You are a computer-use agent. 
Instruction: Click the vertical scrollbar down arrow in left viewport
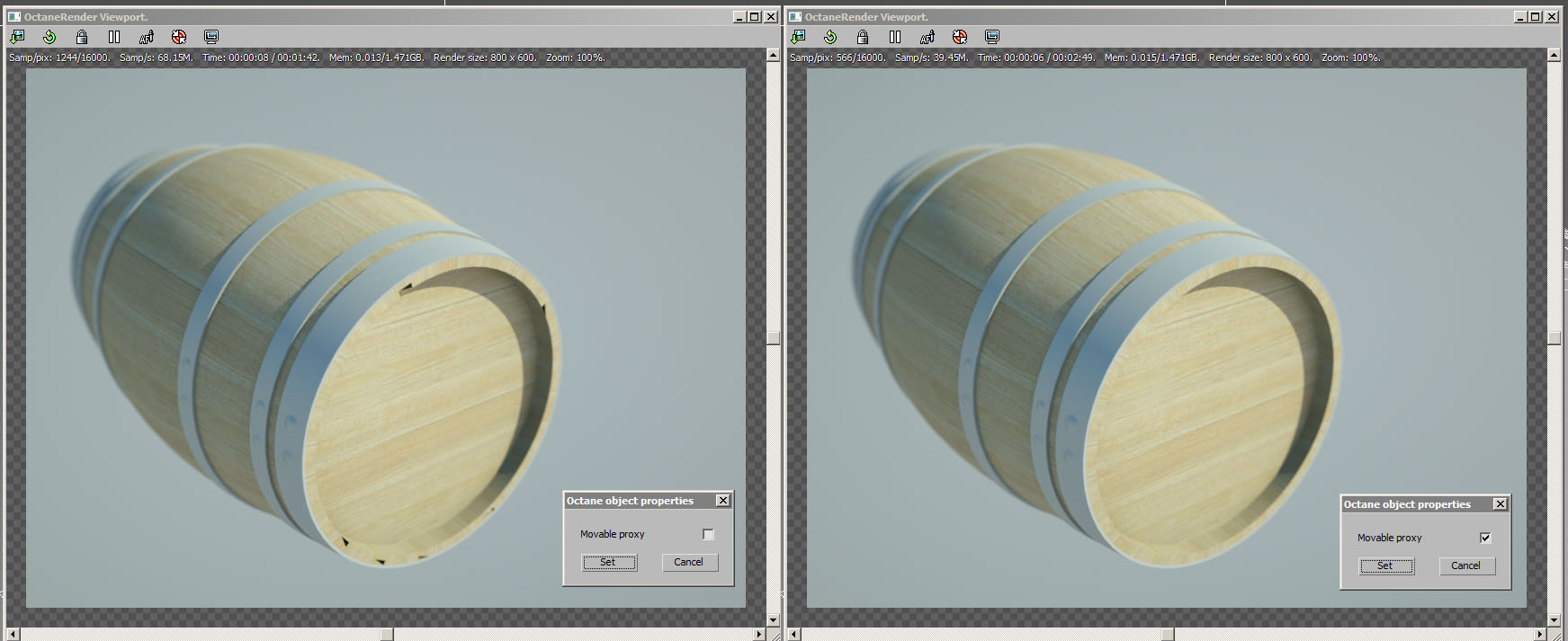[773, 620]
